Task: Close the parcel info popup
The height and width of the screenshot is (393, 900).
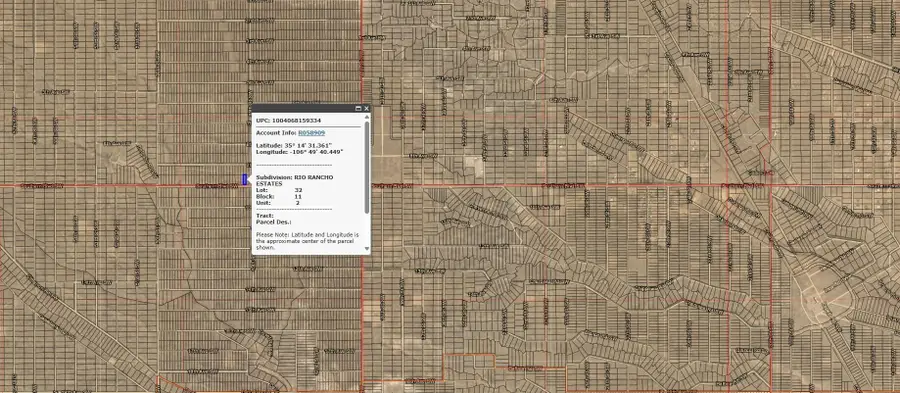Action: (366, 108)
